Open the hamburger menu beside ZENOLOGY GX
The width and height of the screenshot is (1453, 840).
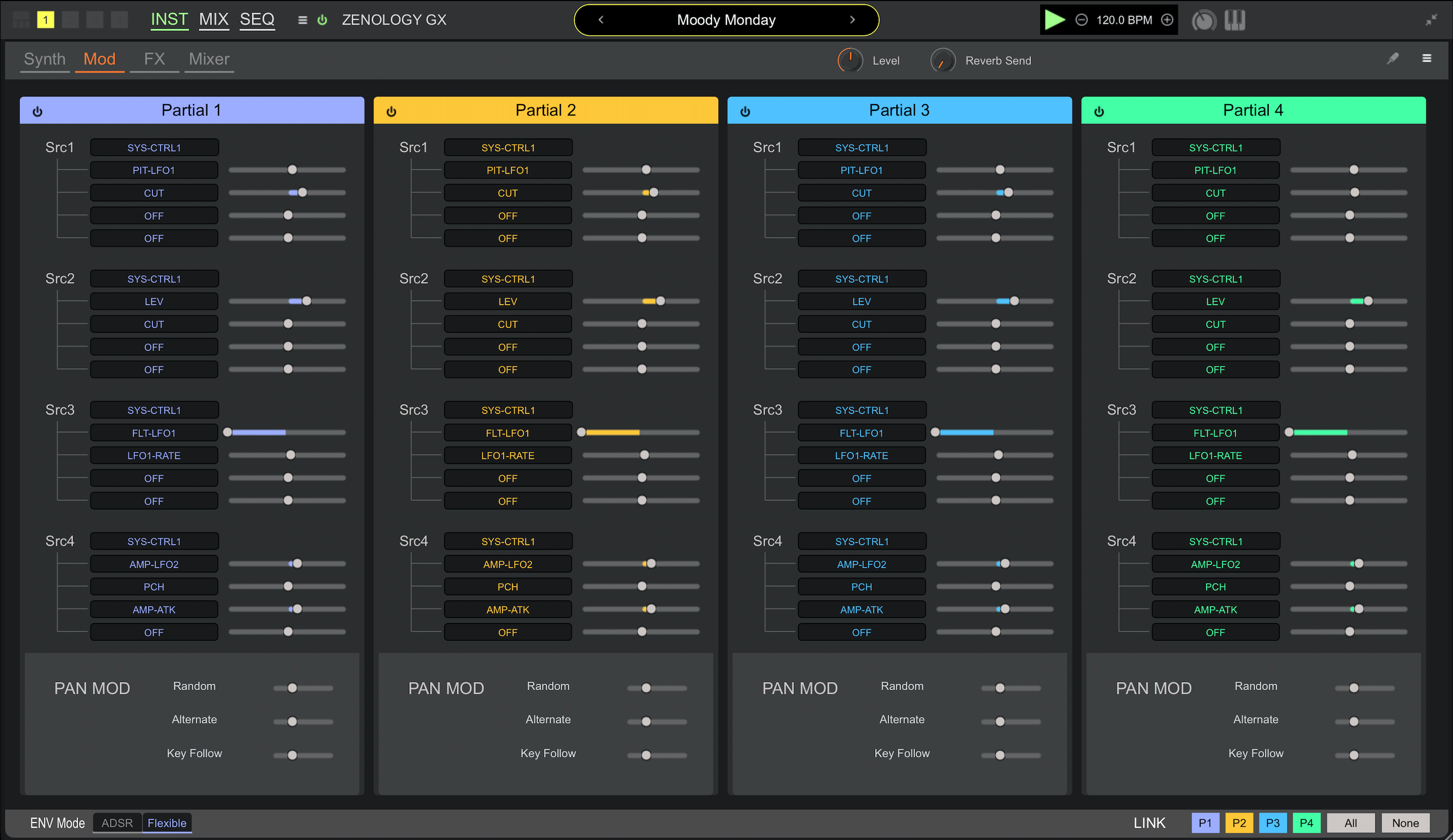coord(302,20)
